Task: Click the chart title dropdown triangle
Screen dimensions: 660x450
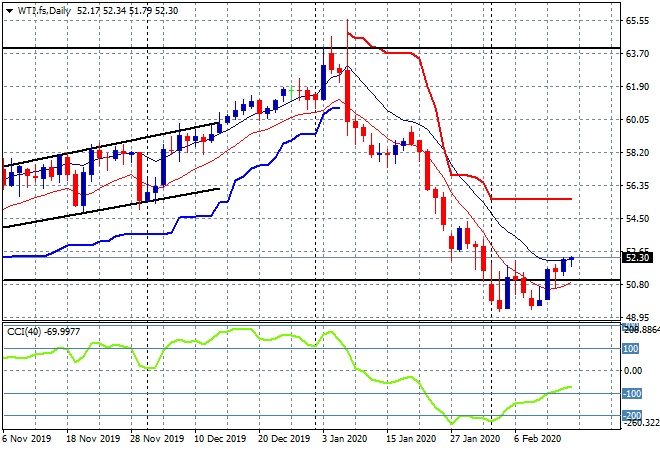Action: pyautogui.click(x=9, y=11)
